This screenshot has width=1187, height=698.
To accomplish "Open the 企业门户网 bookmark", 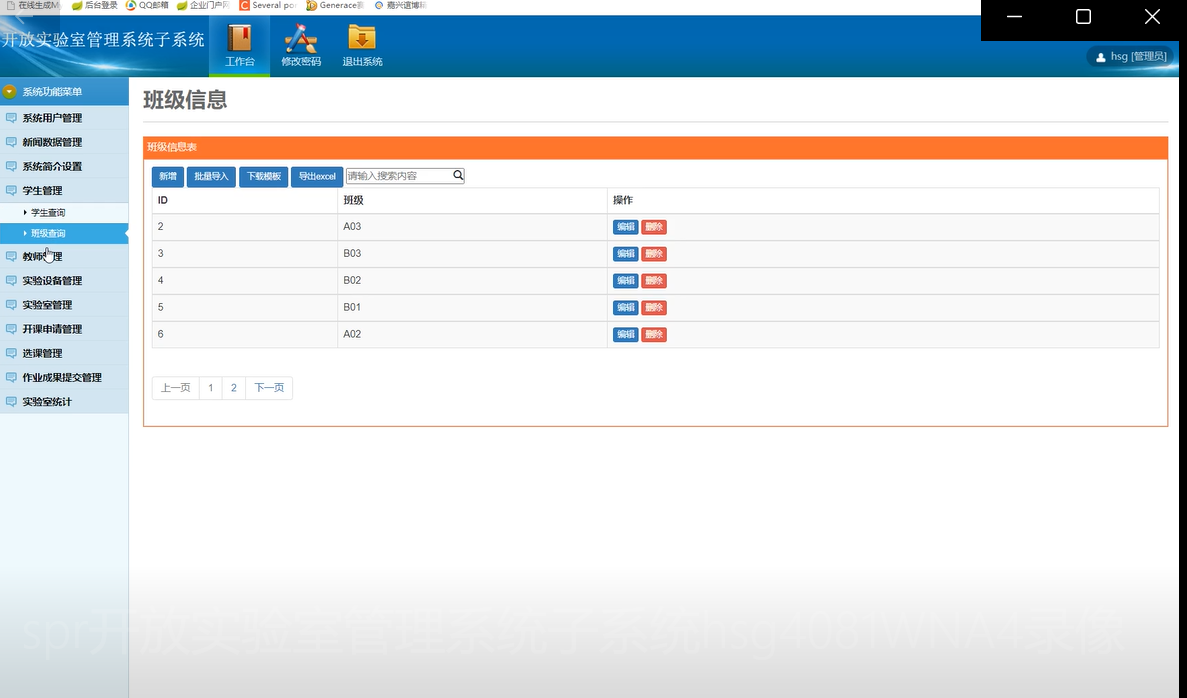I will pos(203,5).
